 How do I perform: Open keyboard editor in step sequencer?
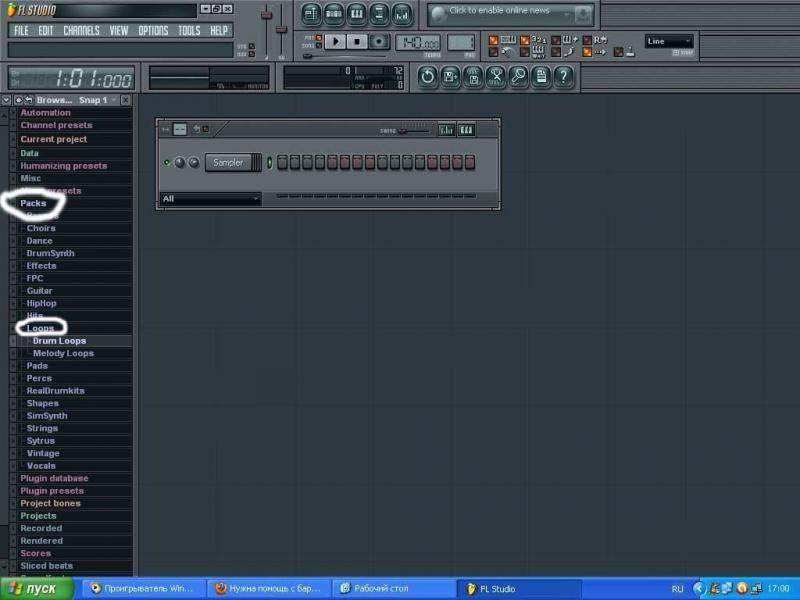(465, 130)
